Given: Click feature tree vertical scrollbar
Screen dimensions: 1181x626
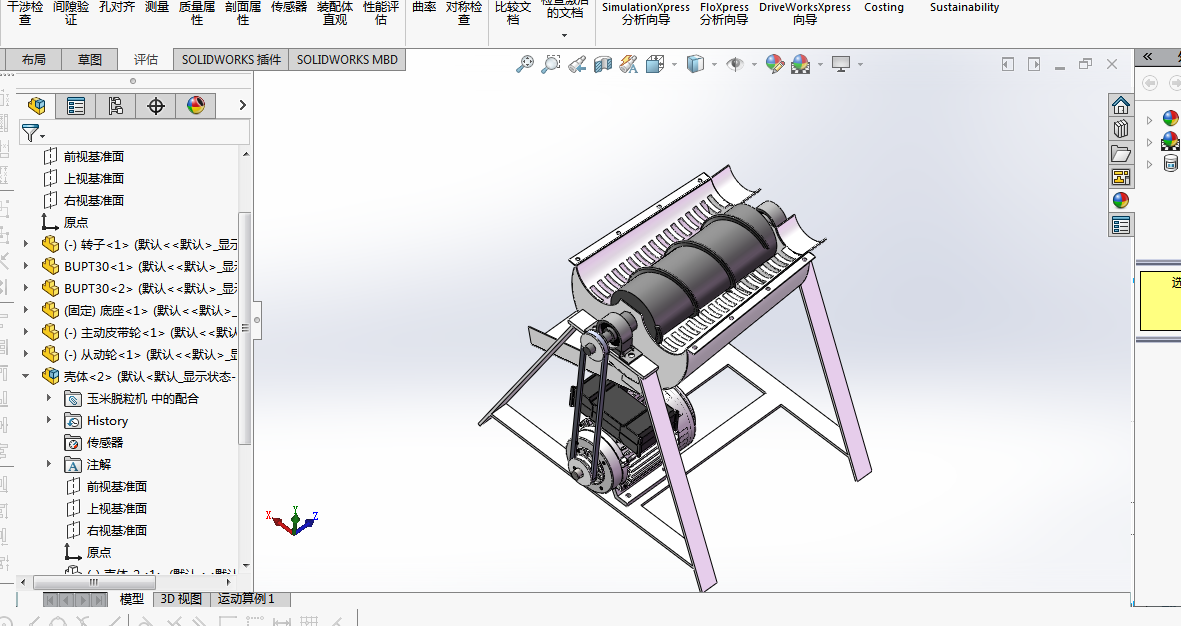Looking at the screenshot, I should coord(245,328).
